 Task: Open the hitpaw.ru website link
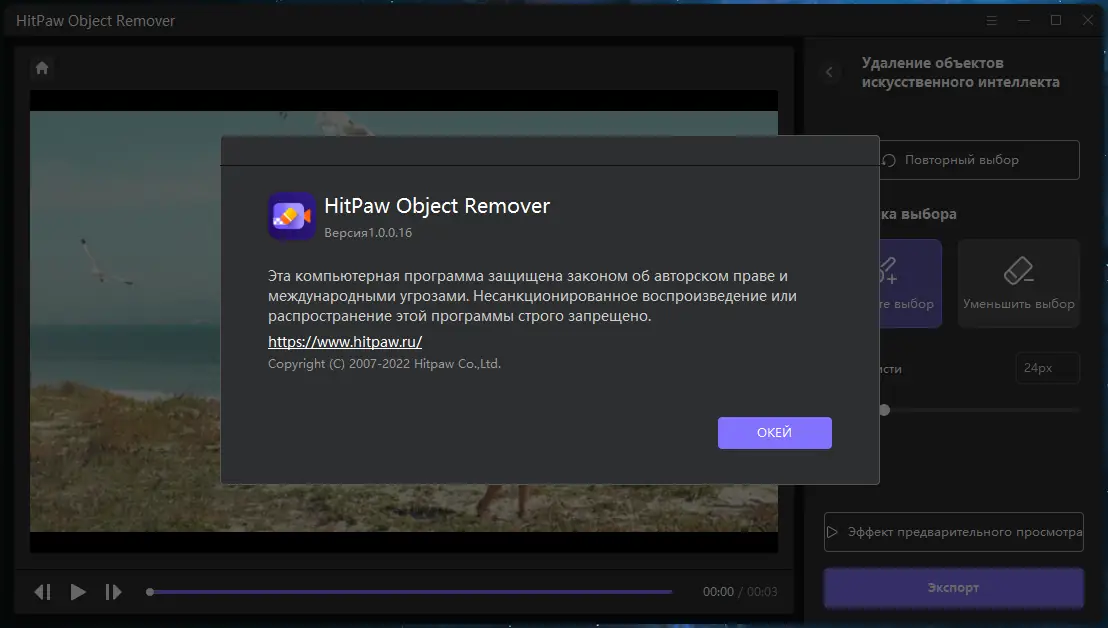click(344, 341)
